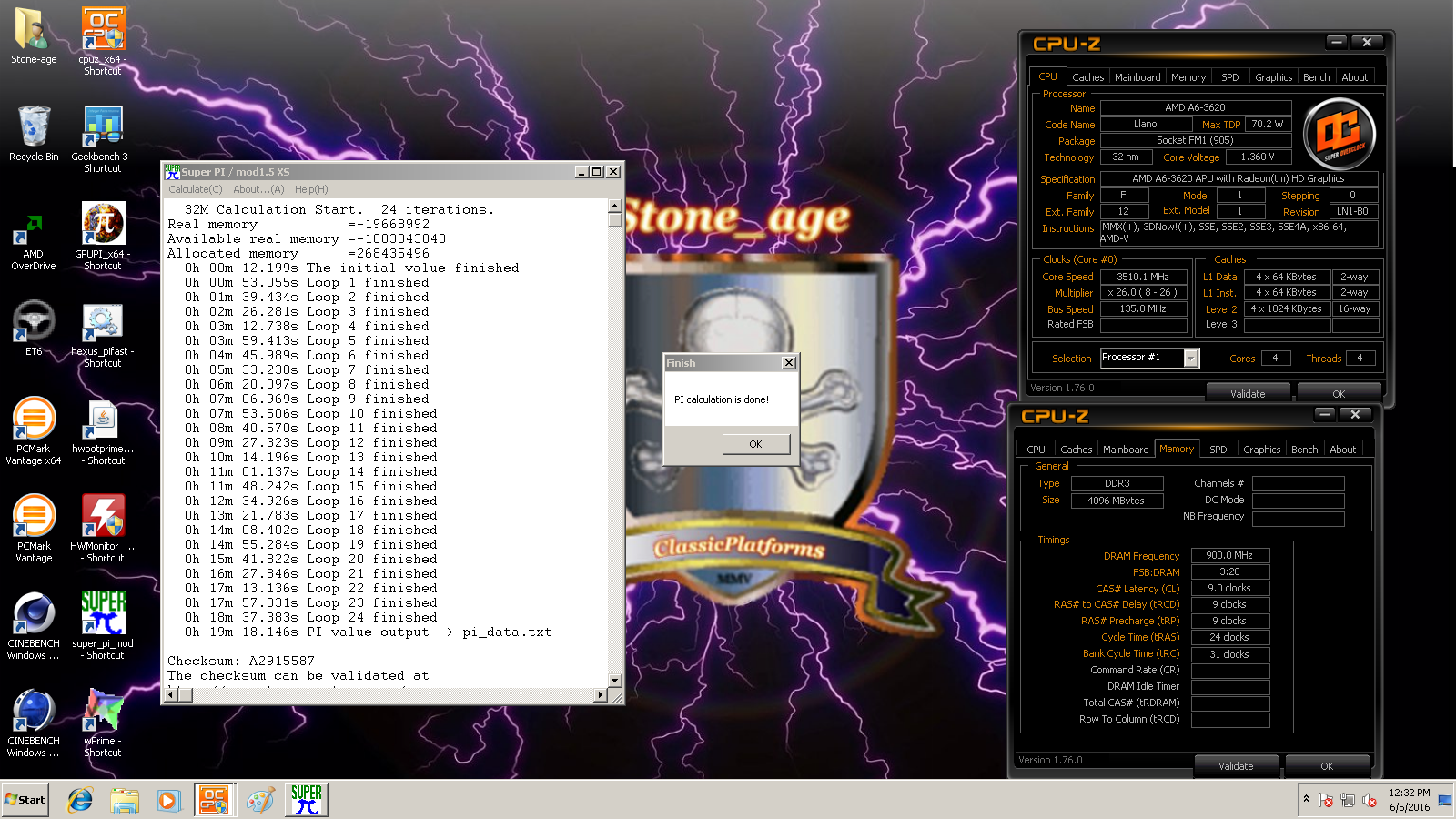
Task: Select the About tab in the upper CPU-Z window
Action: tap(1355, 77)
